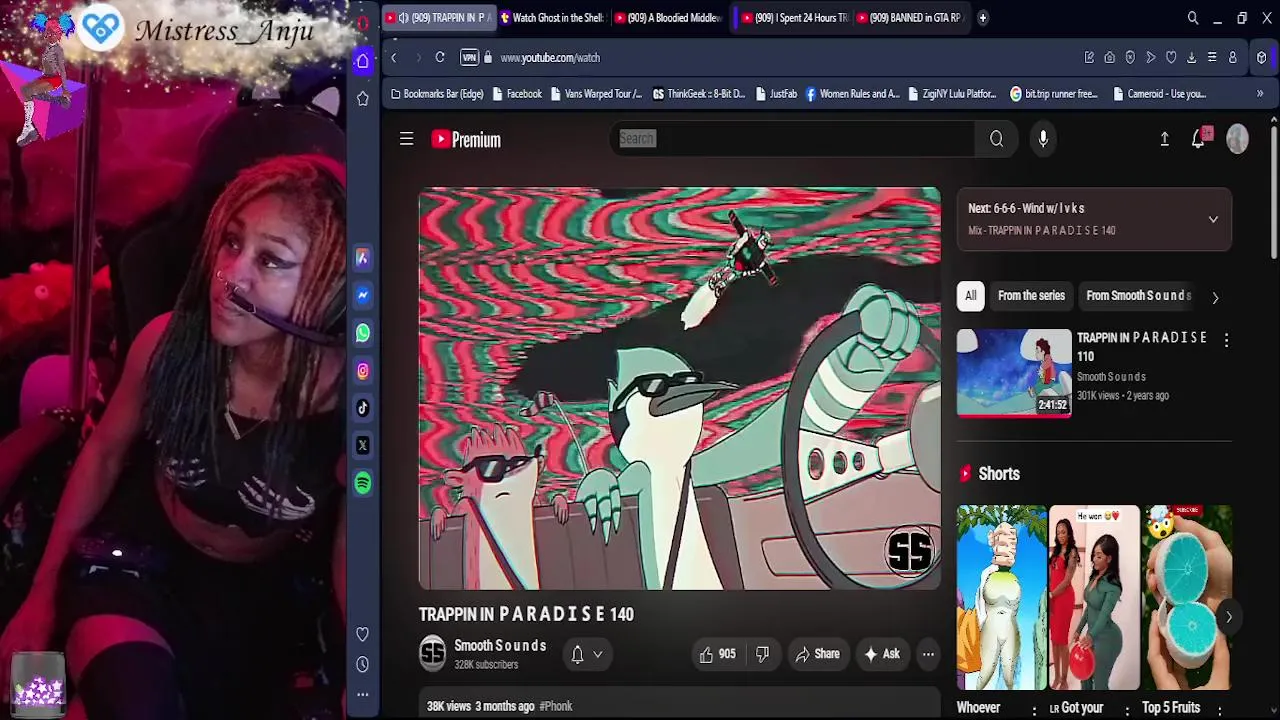Open options for 'Whoever' short

1034,709
